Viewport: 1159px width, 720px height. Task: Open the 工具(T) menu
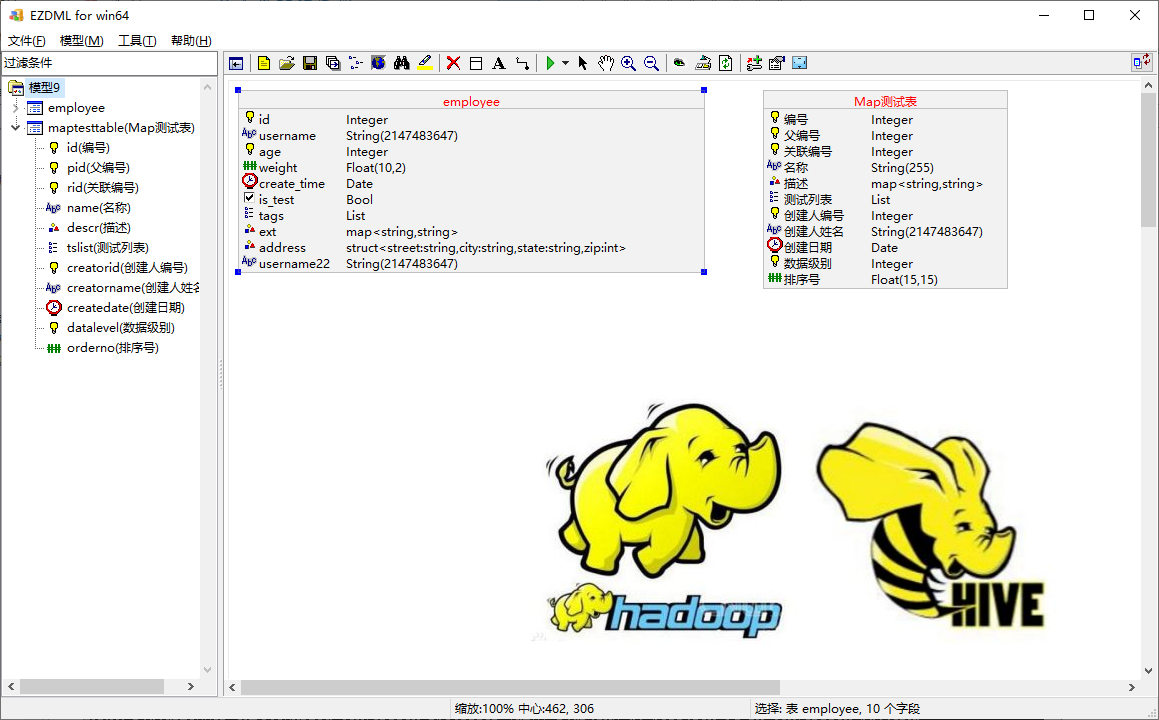click(137, 41)
